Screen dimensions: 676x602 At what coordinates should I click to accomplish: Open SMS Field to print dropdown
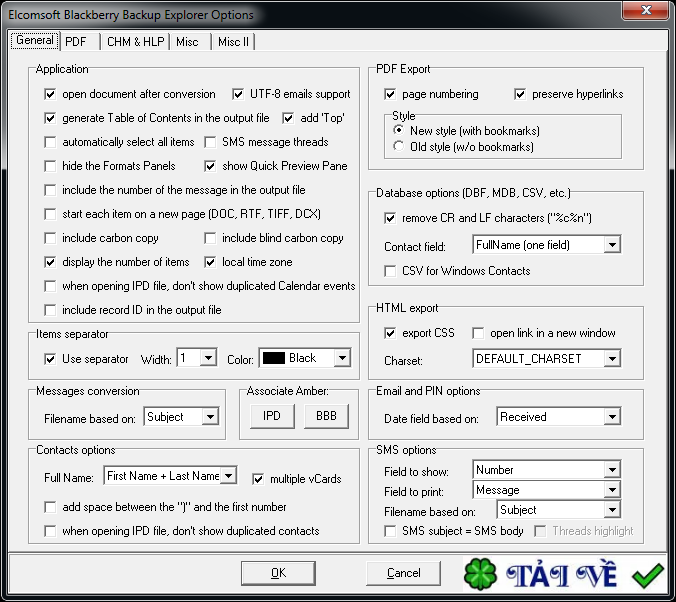[x=612, y=490]
